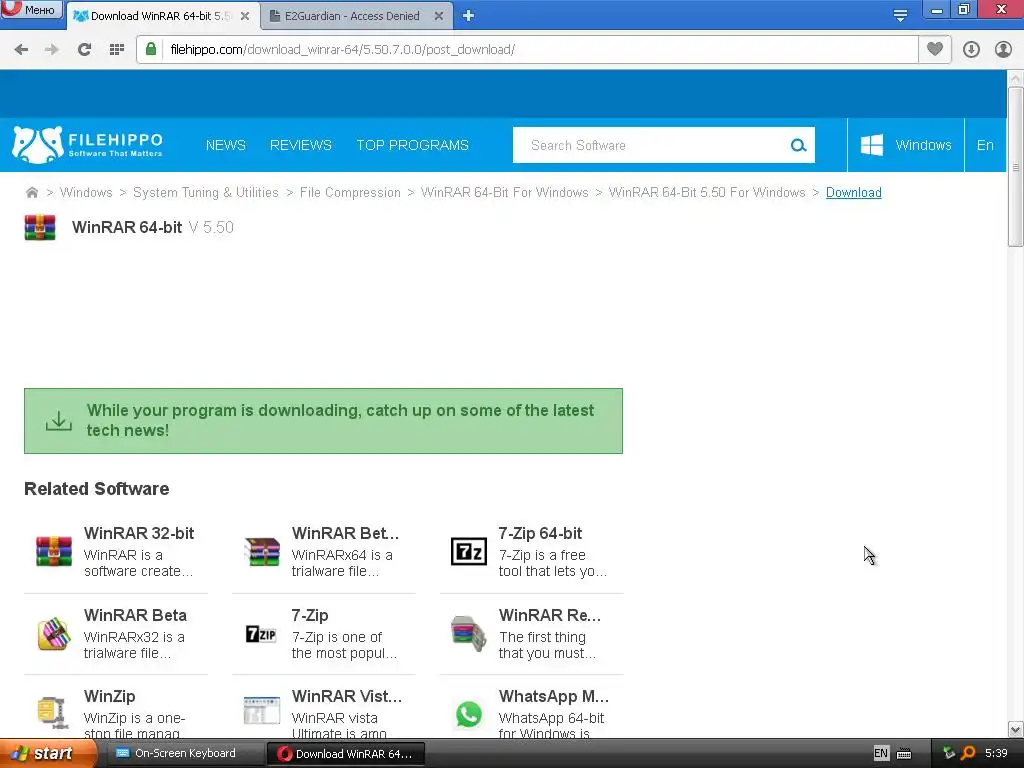This screenshot has width=1024, height=768.
Task: Click the EN language indicator in tray
Action: [x=880, y=754]
